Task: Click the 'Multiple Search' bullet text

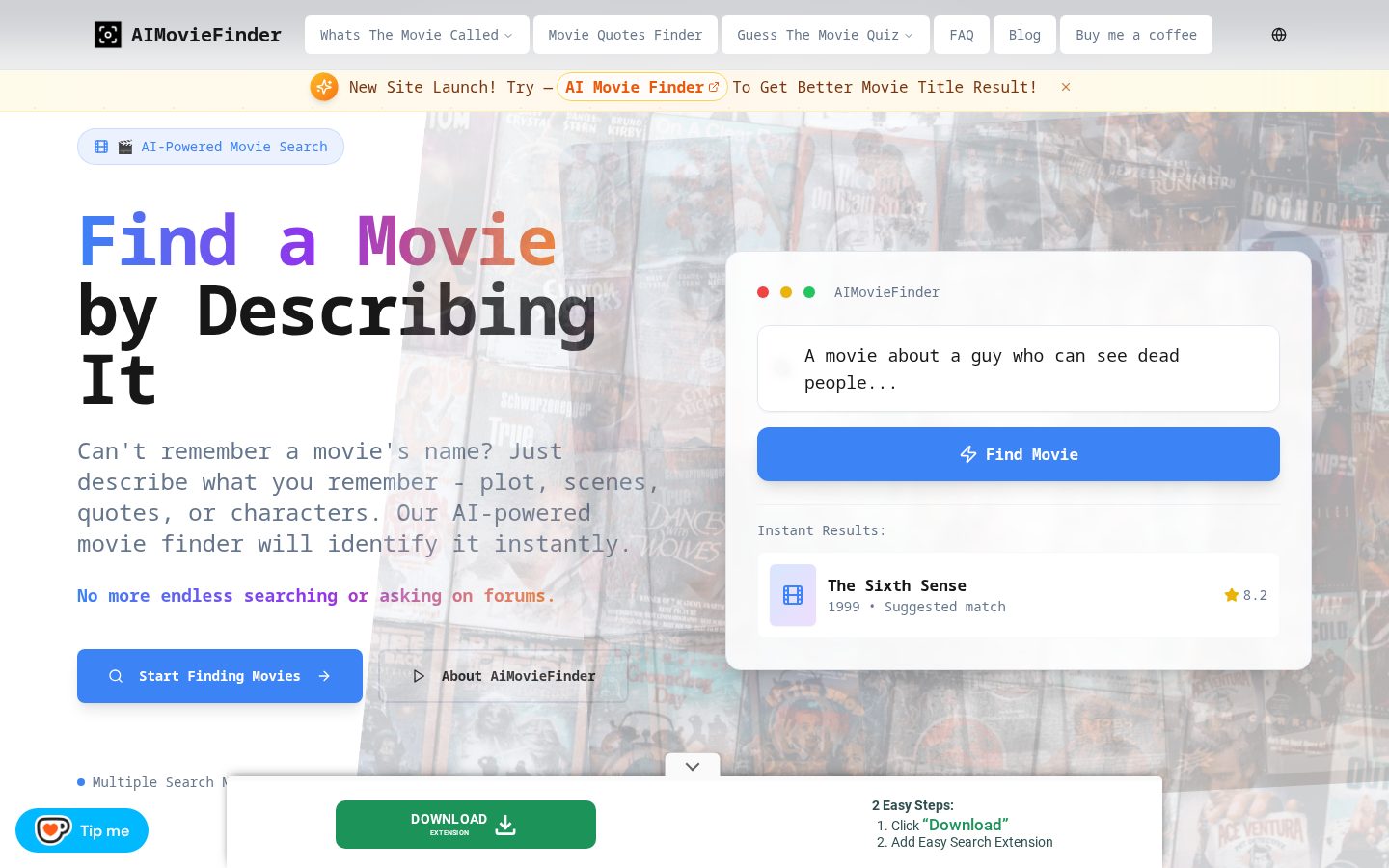Action: pos(152,782)
